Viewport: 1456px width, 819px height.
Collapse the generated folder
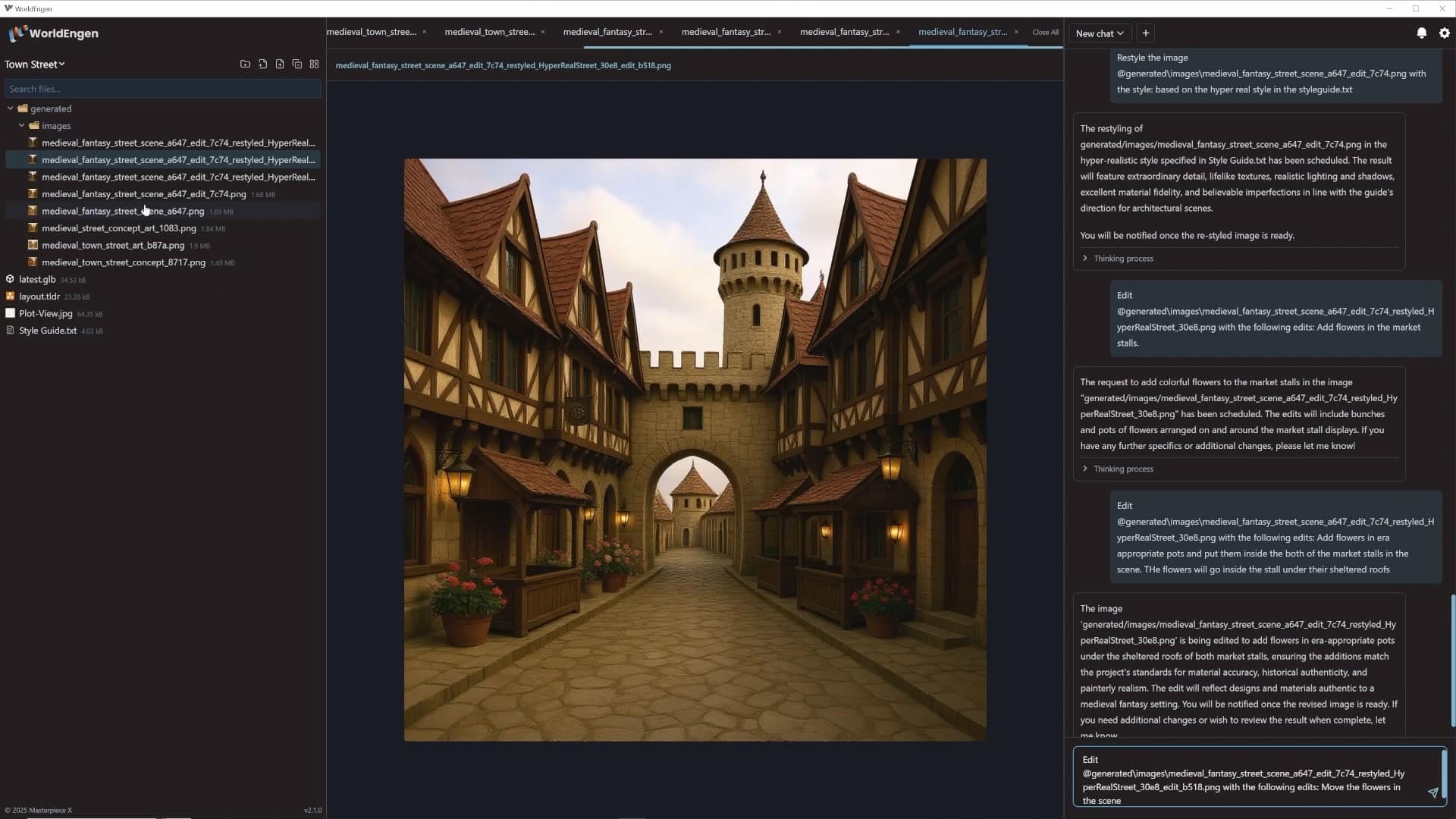coord(11,108)
